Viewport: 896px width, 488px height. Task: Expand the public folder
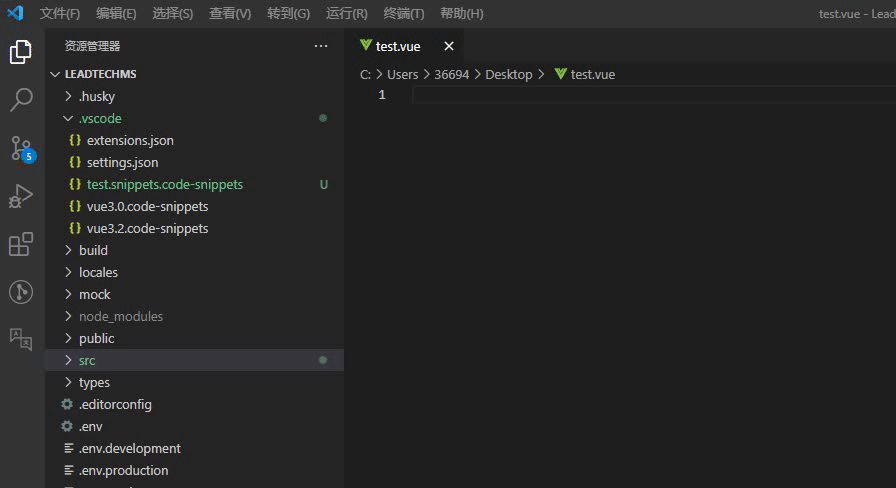click(194, 338)
